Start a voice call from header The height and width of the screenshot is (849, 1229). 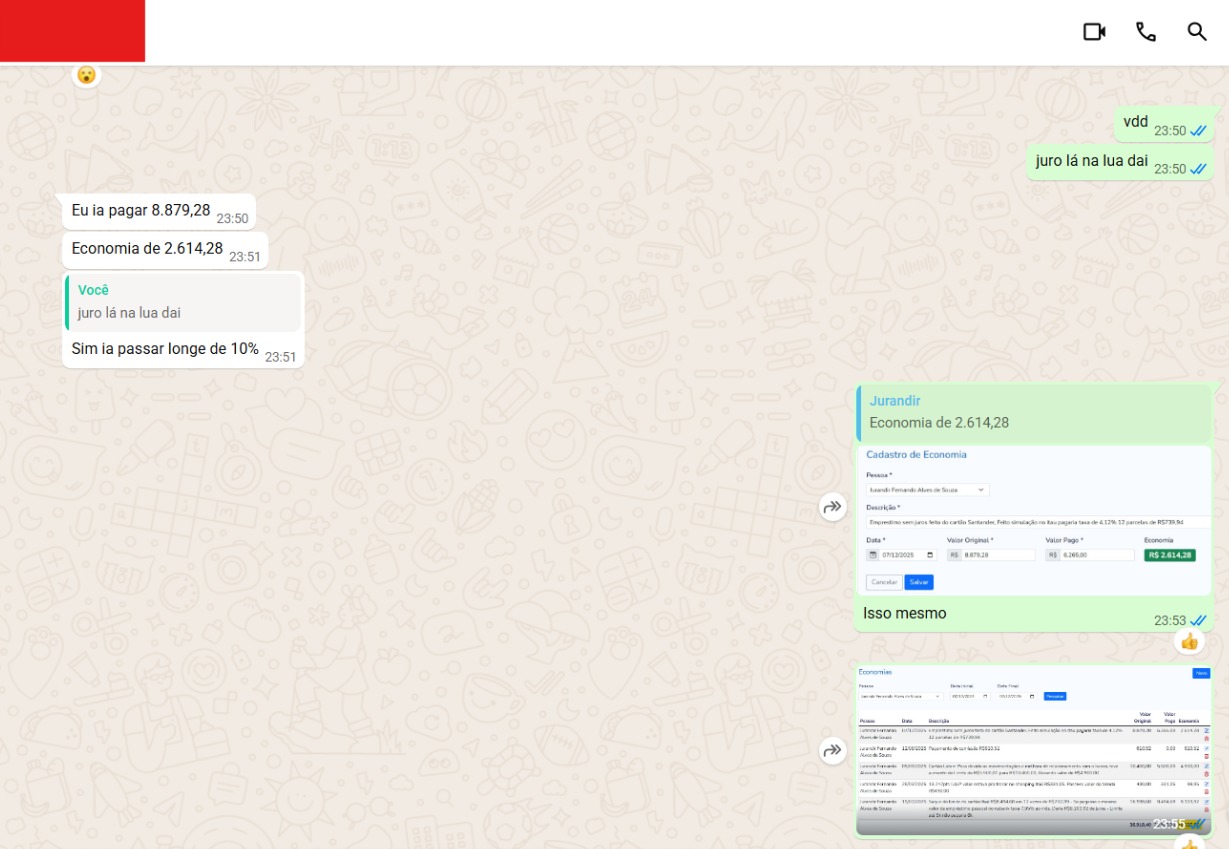1146,32
